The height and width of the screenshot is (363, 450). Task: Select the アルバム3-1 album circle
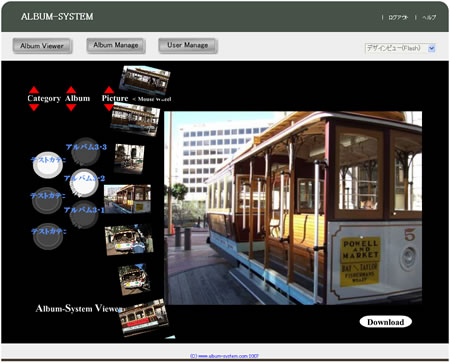(84, 215)
